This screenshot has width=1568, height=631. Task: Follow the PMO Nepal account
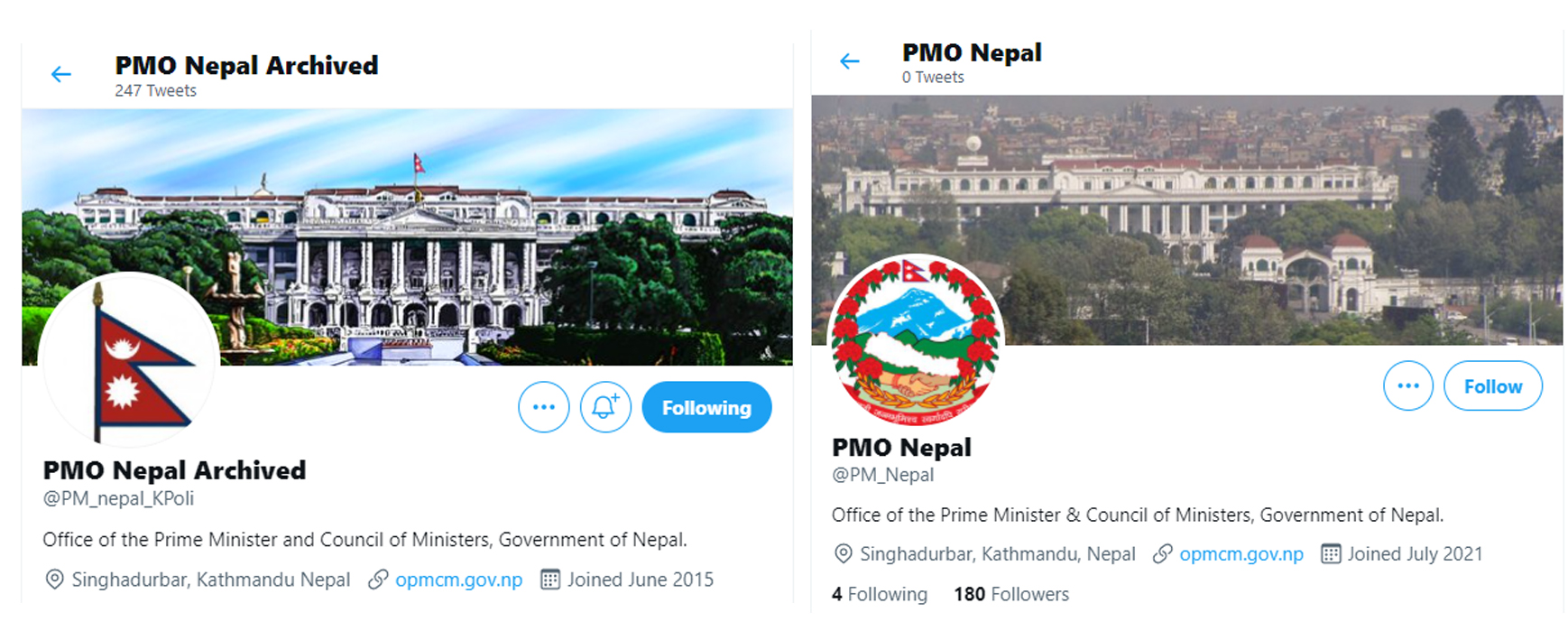(x=1493, y=385)
